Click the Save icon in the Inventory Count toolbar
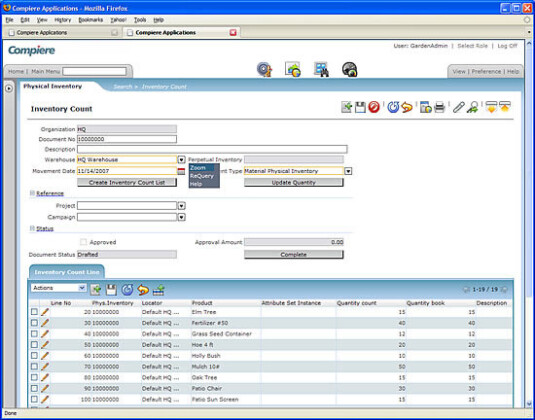Image resolution: width=535 pixels, height=420 pixels. click(x=360, y=107)
